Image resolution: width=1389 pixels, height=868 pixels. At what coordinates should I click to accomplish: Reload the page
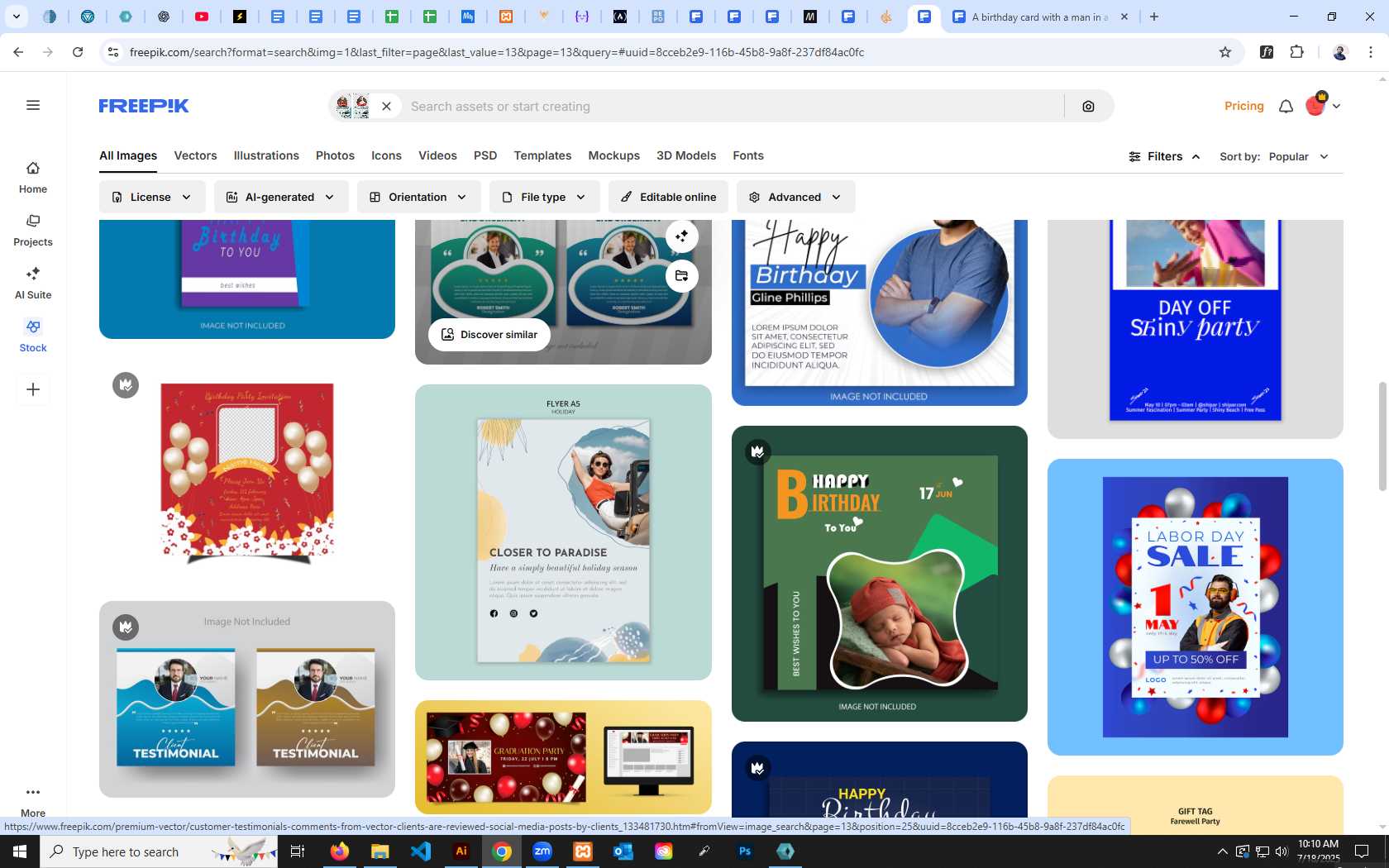[78, 52]
